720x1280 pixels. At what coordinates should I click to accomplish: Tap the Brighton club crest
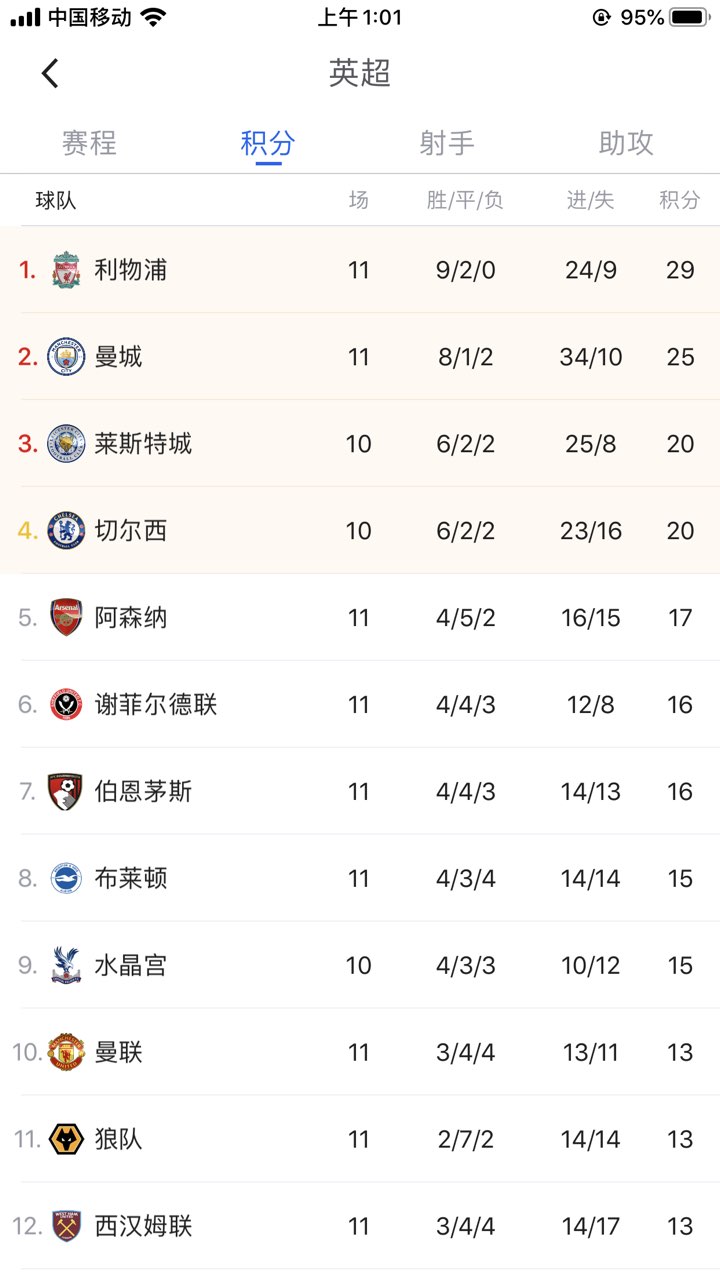pyautogui.click(x=66, y=879)
